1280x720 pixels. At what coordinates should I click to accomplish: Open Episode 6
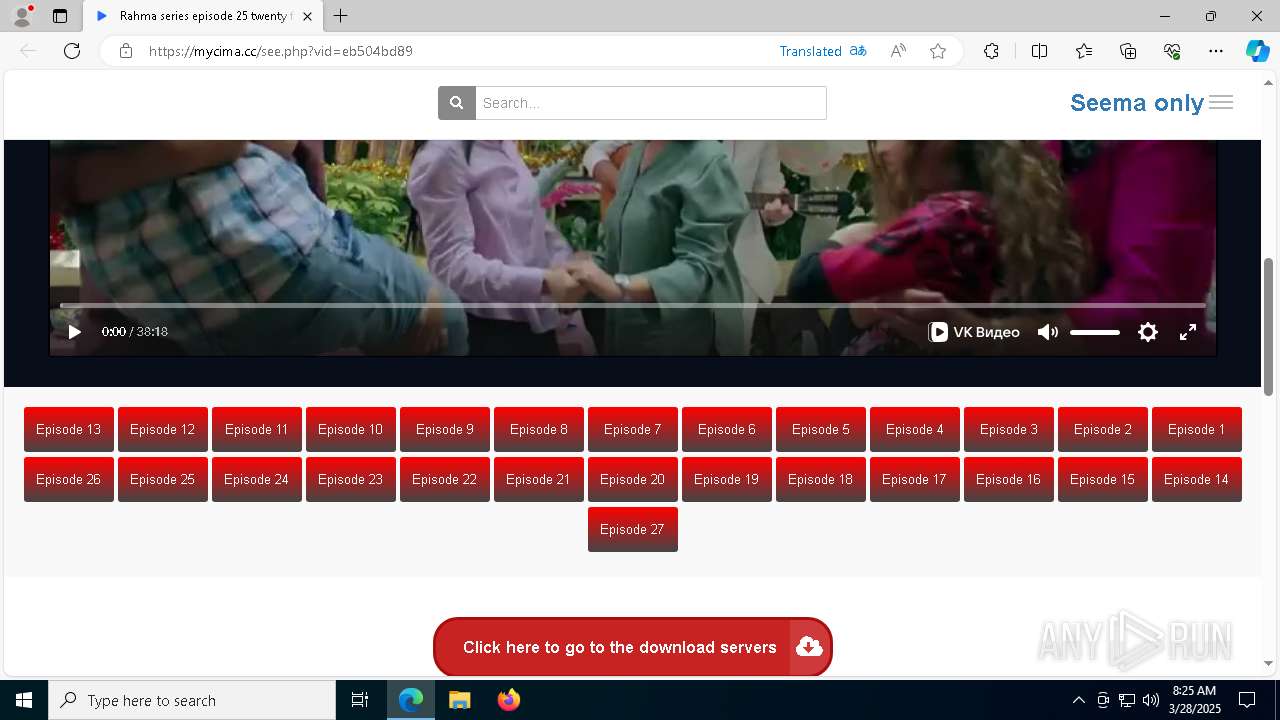pos(727,429)
